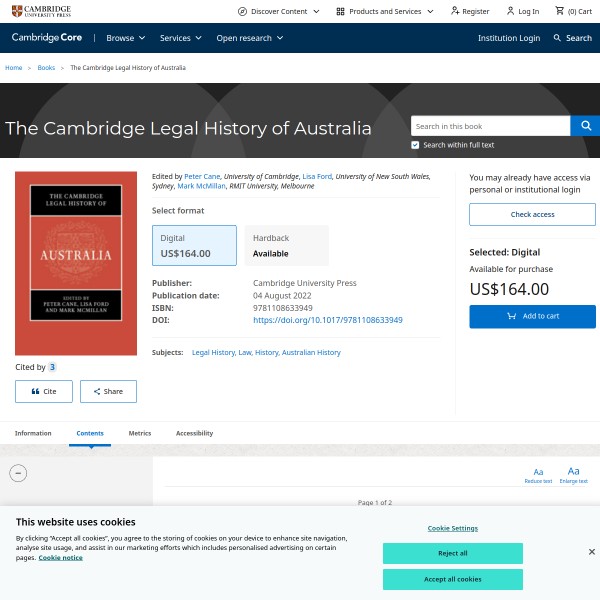Click the Reduce text icon
This screenshot has height=600, width=600.
tap(538, 475)
